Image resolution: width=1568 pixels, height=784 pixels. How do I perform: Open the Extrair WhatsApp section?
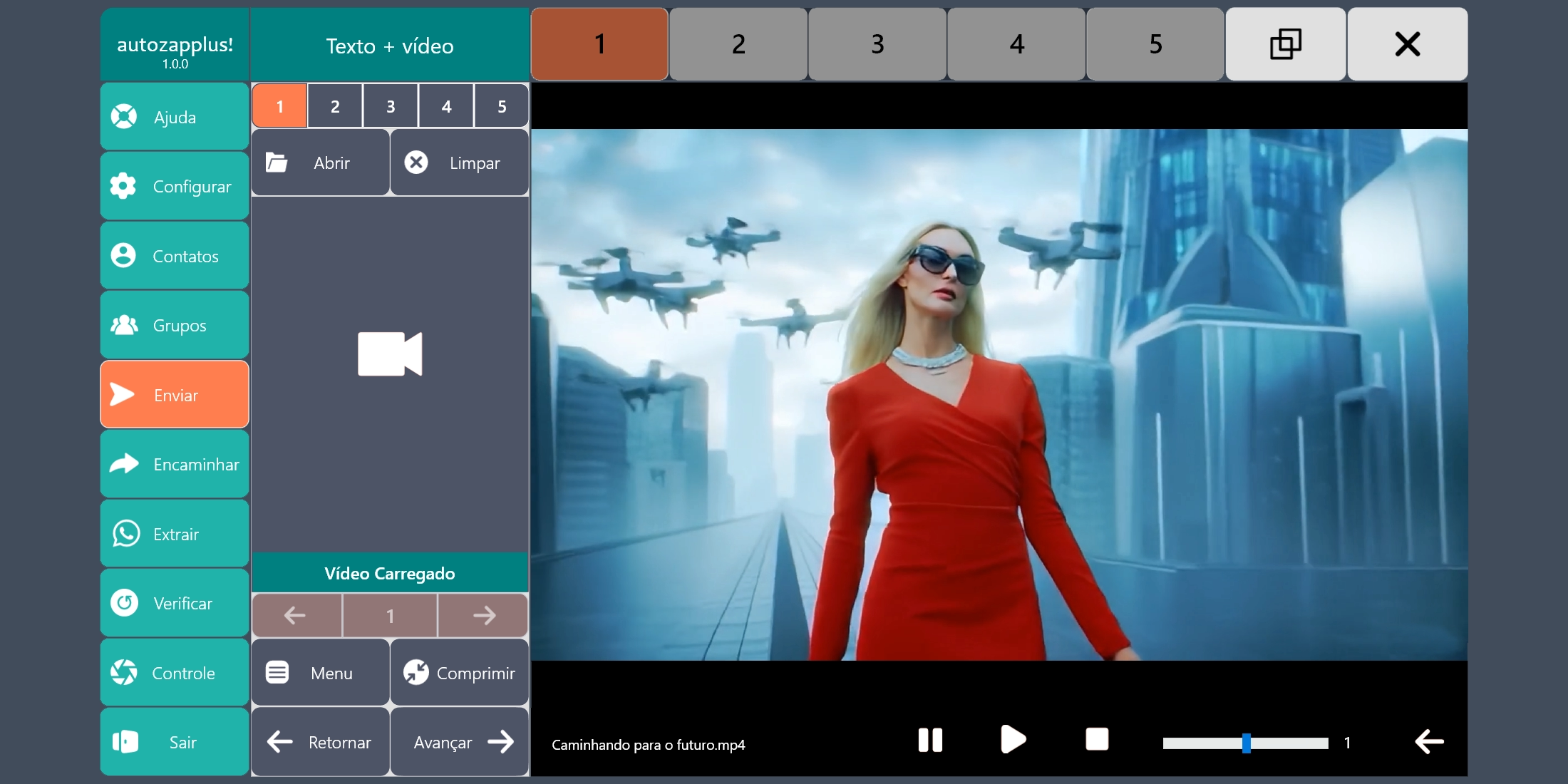175,534
